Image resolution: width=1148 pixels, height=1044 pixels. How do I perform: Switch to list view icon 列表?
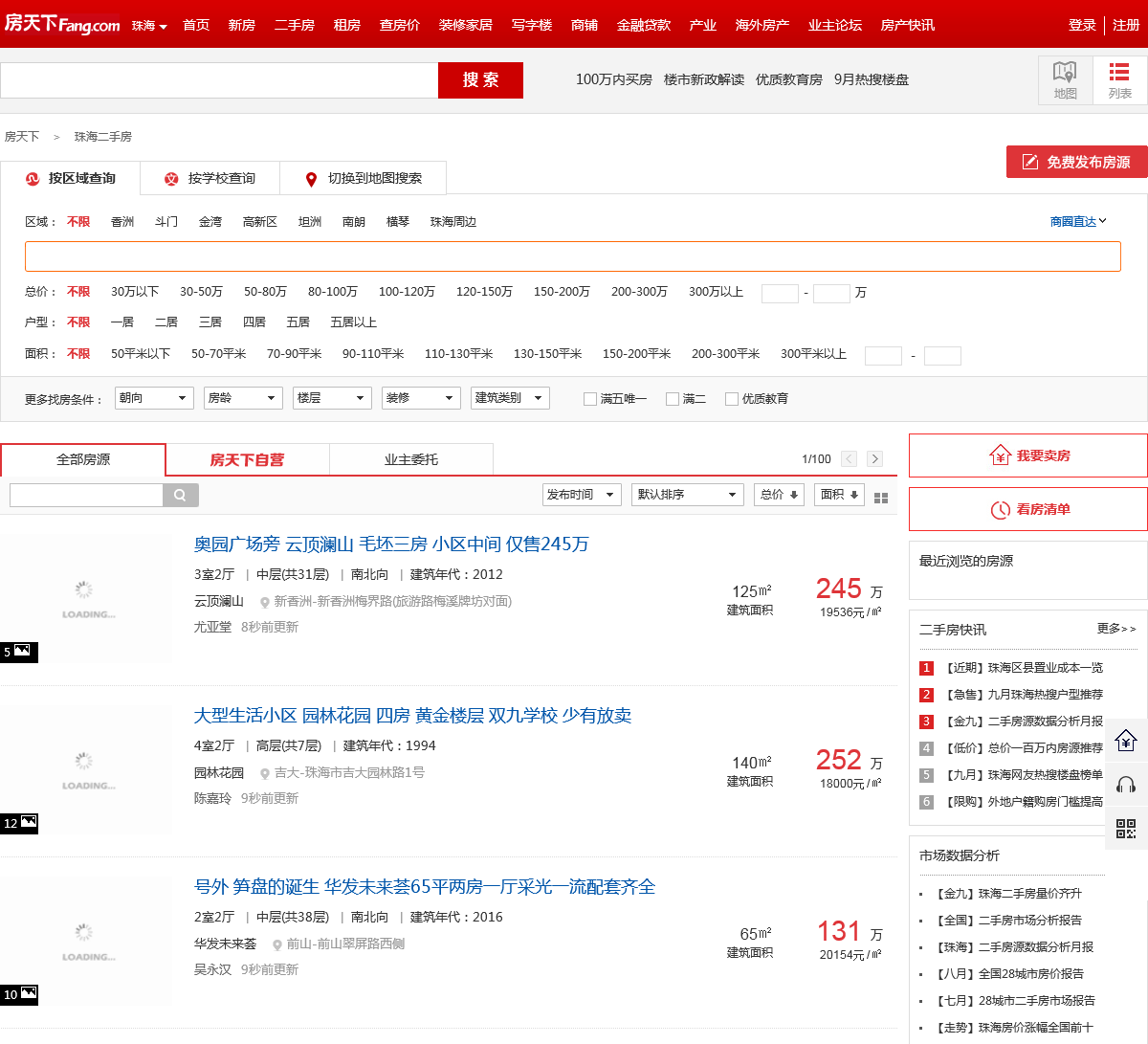(x=1119, y=79)
